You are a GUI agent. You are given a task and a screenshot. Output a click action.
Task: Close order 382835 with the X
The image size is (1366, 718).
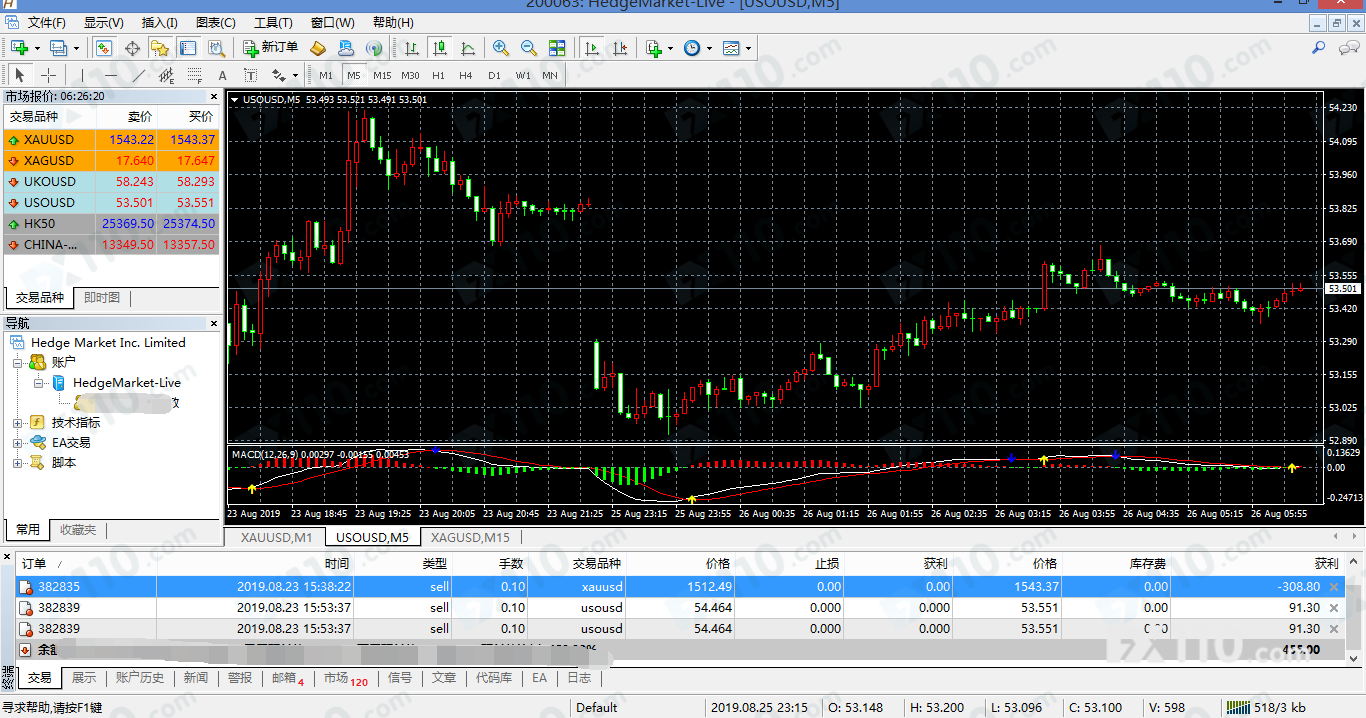tap(1333, 587)
